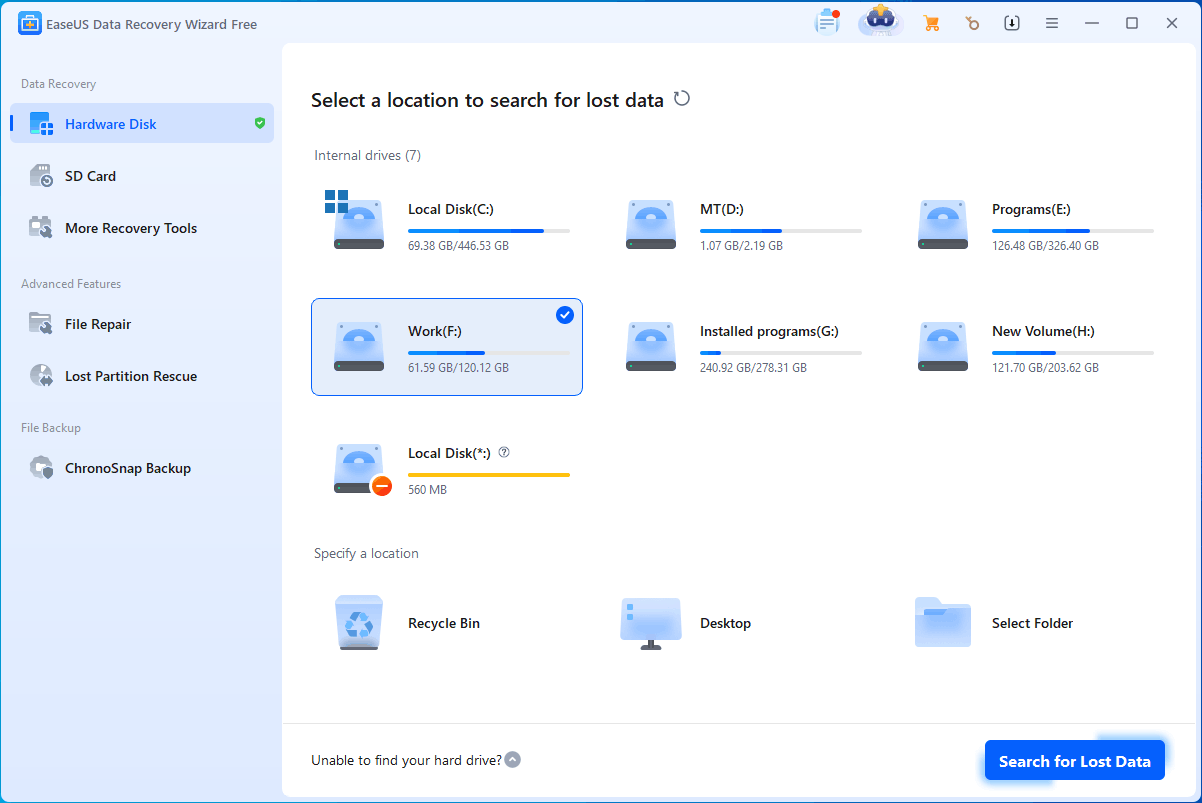Open the notifications clipboard icon
1202x803 pixels.
pos(827,22)
